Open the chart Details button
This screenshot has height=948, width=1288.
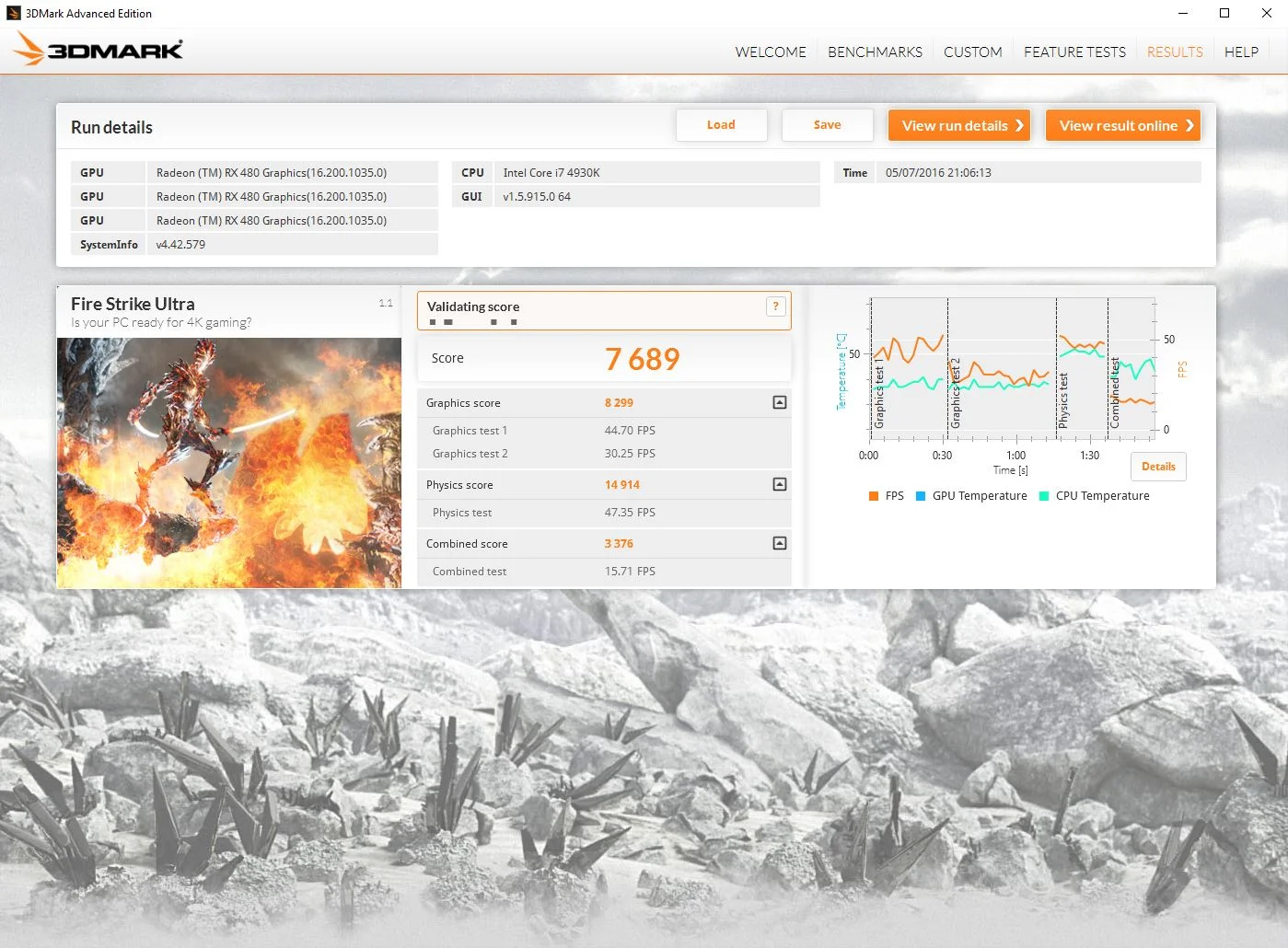coord(1158,467)
